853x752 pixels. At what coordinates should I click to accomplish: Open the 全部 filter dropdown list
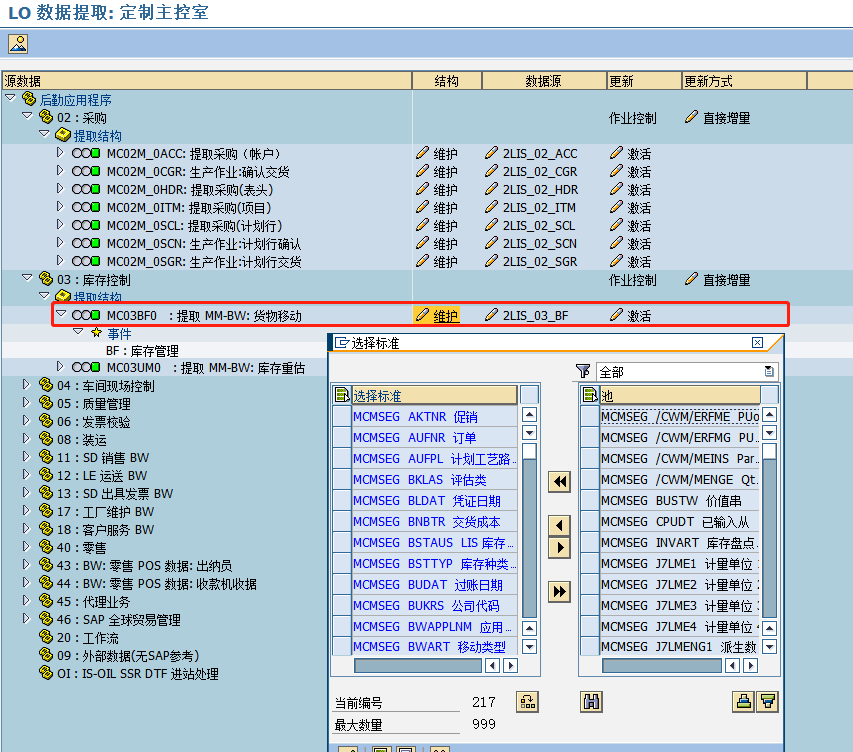(x=769, y=372)
